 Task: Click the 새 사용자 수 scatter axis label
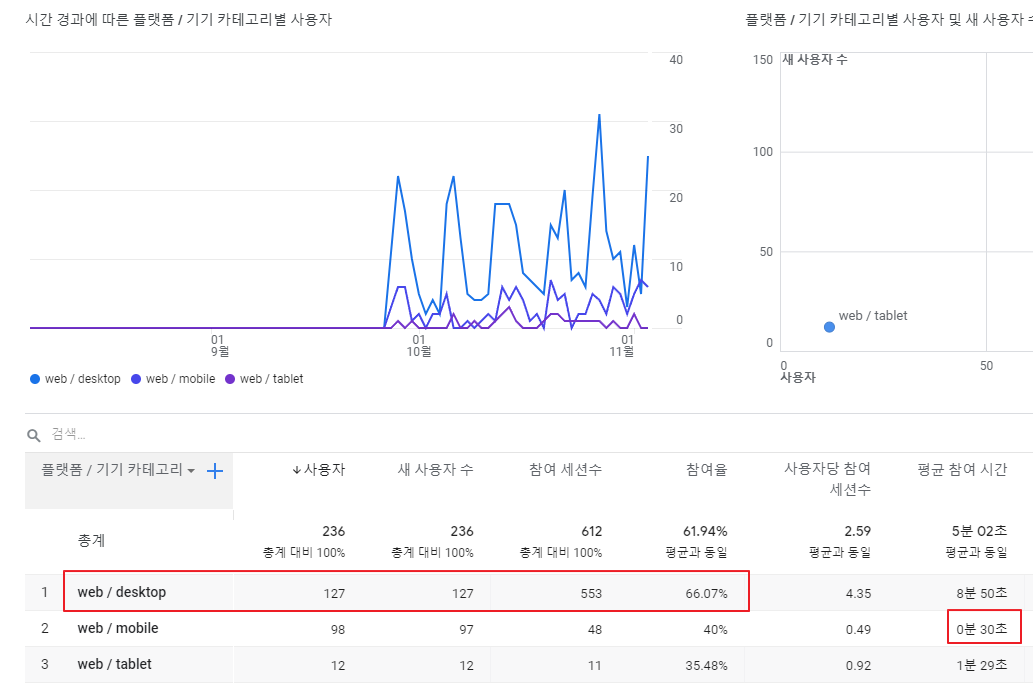[814, 60]
